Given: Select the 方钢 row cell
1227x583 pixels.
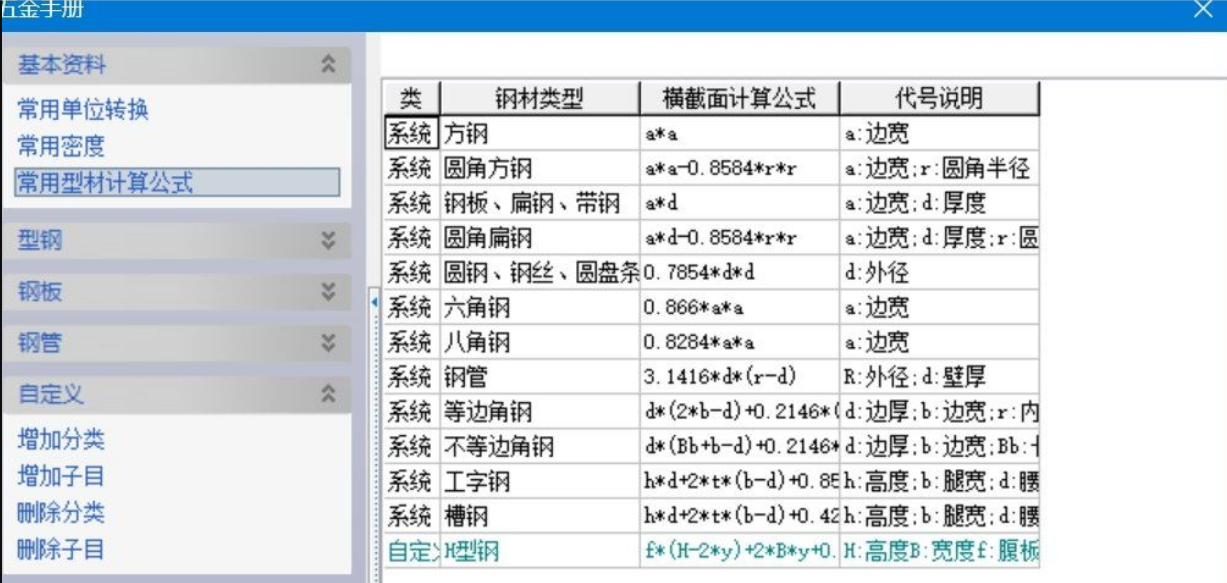Looking at the screenshot, I should (539, 133).
